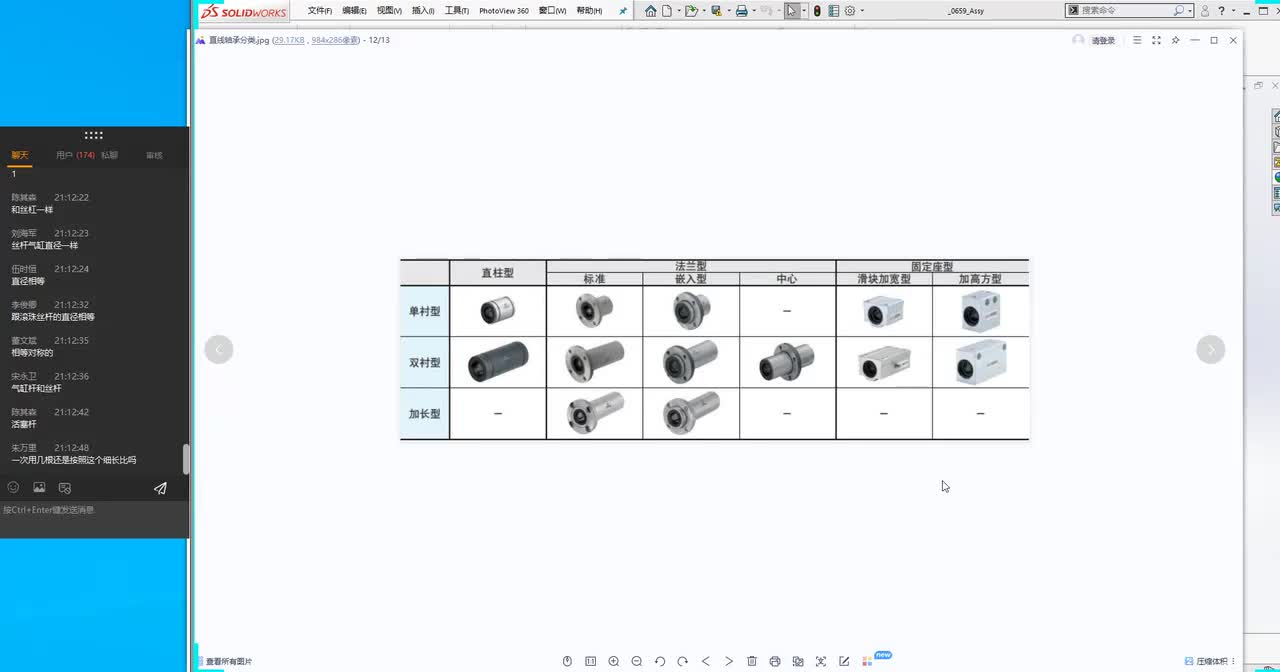Expand the search magnifier dropdown
Image resolution: width=1280 pixels, height=672 pixels.
pyautogui.click(x=1190, y=11)
